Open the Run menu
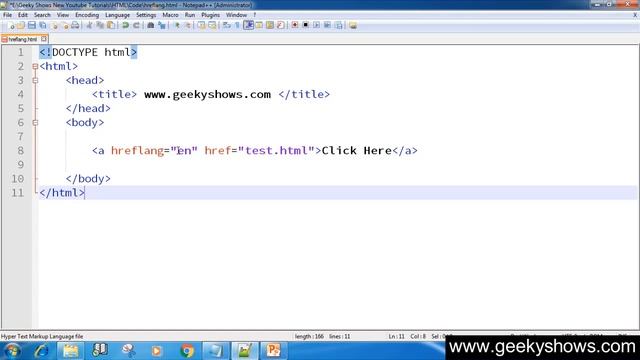The image size is (640, 360). (x=190, y=15)
